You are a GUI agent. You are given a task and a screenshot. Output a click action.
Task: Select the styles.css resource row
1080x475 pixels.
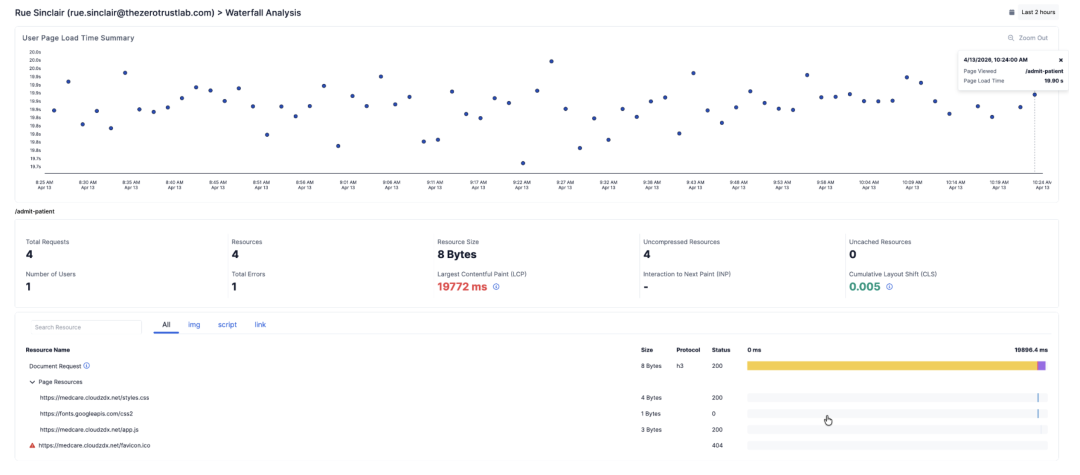coord(93,398)
